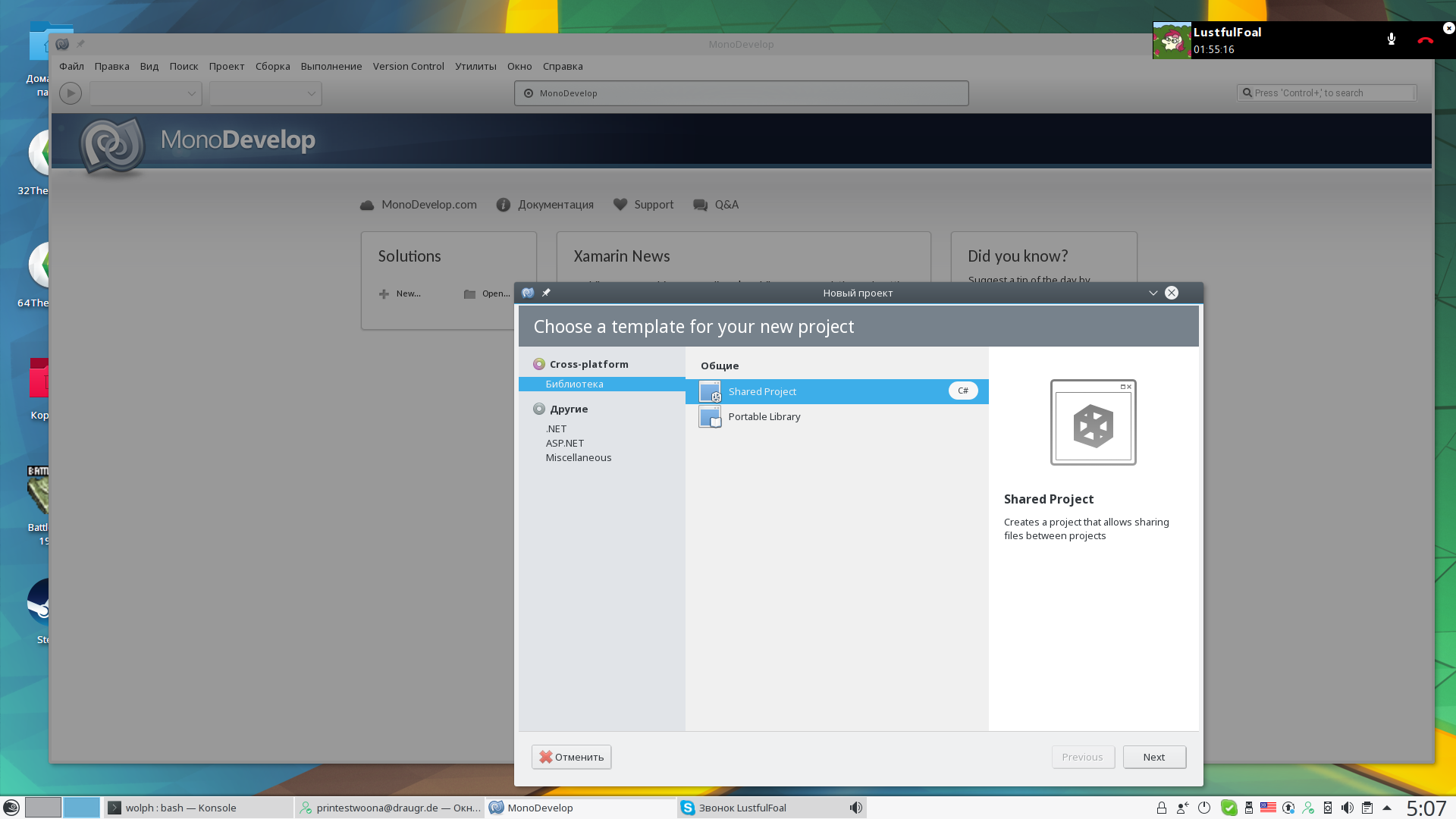Click the software updates tray icon
1456x819 pixels.
pyautogui.click(x=1288, y=808)
